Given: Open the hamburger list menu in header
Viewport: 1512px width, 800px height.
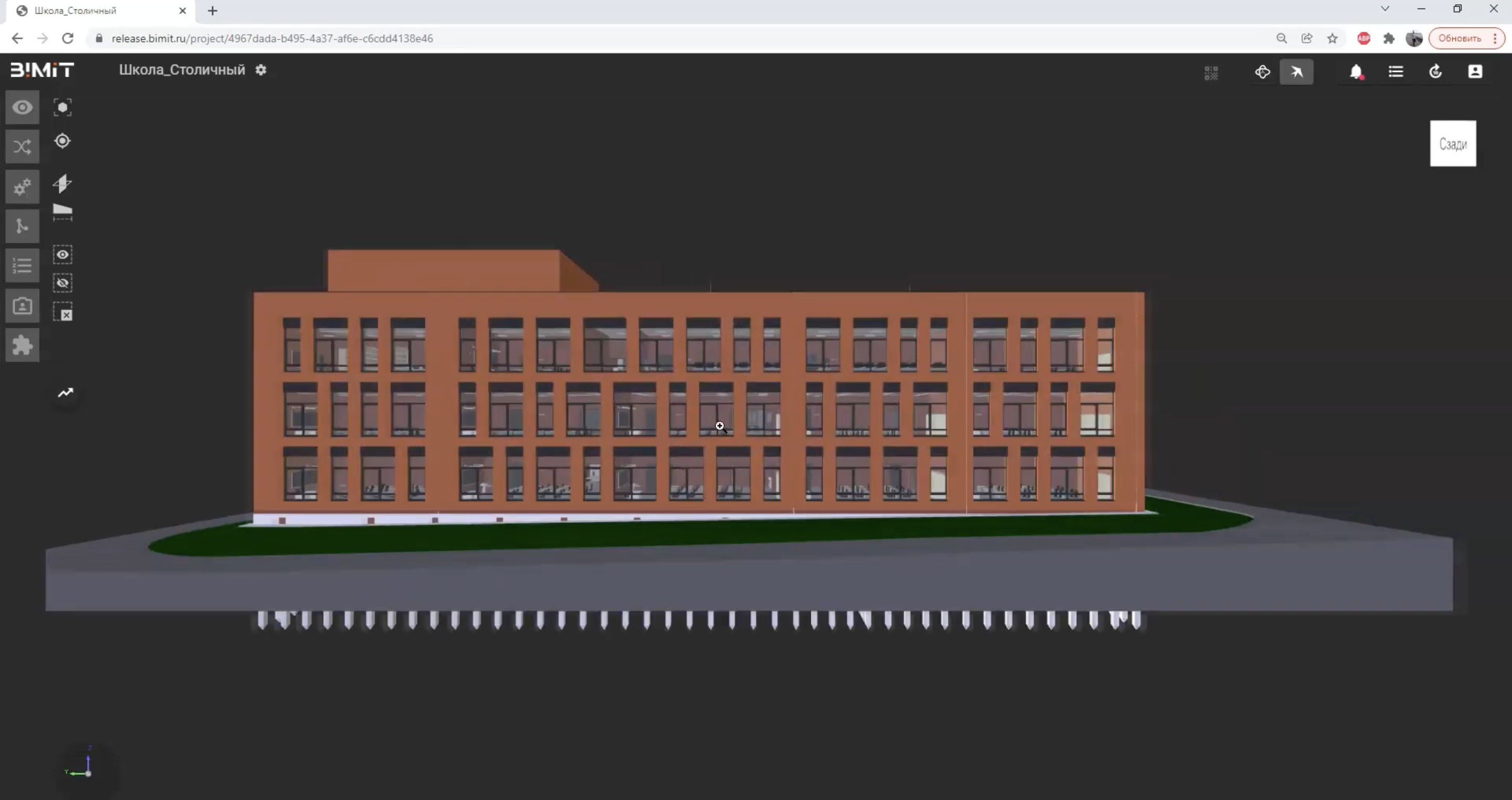Looking at the screenshot, I should coord(1396,71).
